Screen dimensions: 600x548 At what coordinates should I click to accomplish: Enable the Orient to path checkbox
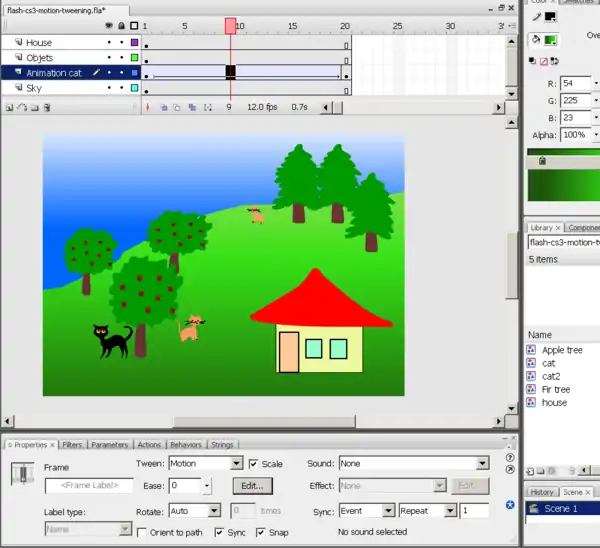pos(142,533)
